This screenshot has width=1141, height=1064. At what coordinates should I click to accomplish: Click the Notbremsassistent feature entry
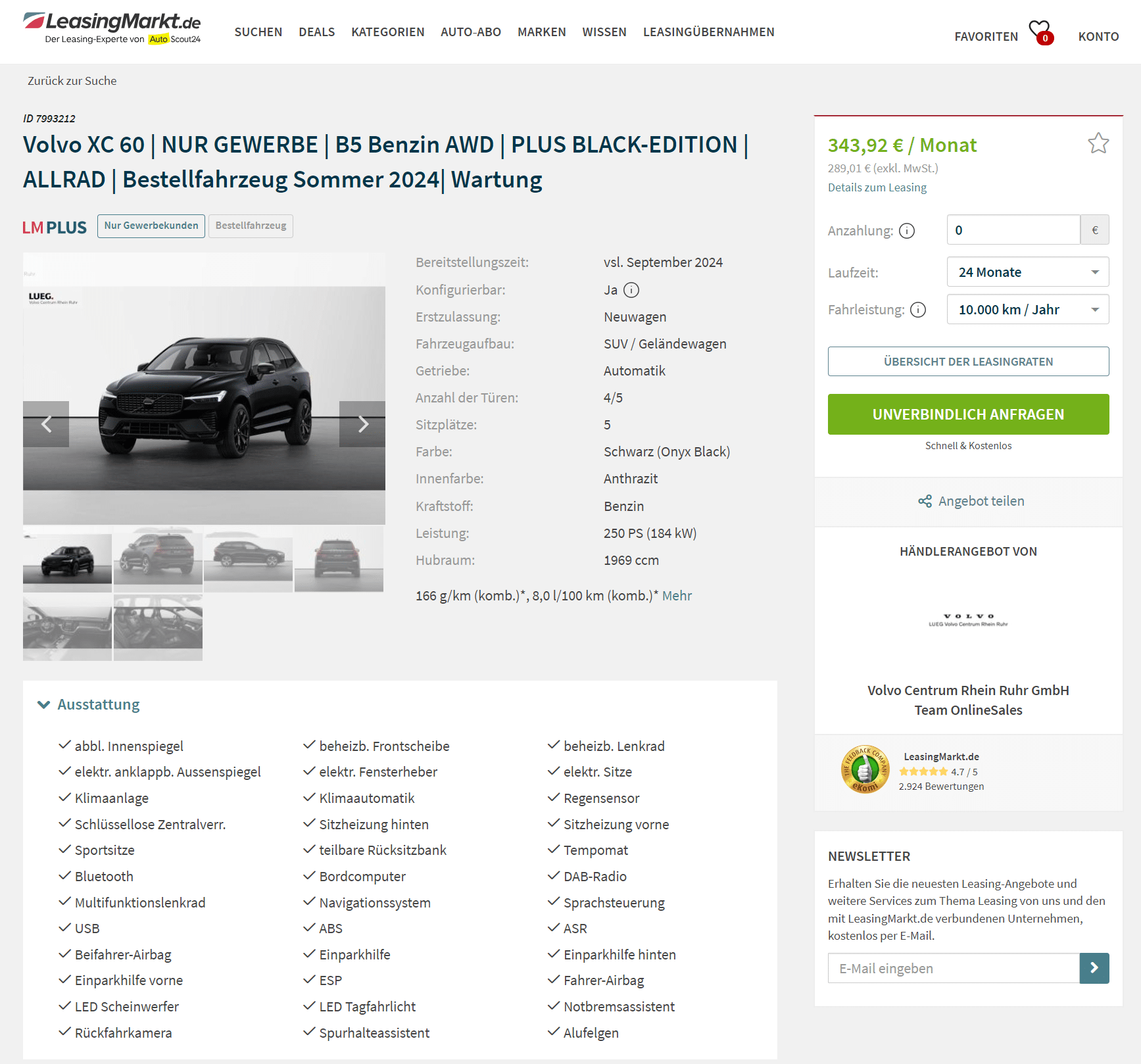tap(619, 1007)
